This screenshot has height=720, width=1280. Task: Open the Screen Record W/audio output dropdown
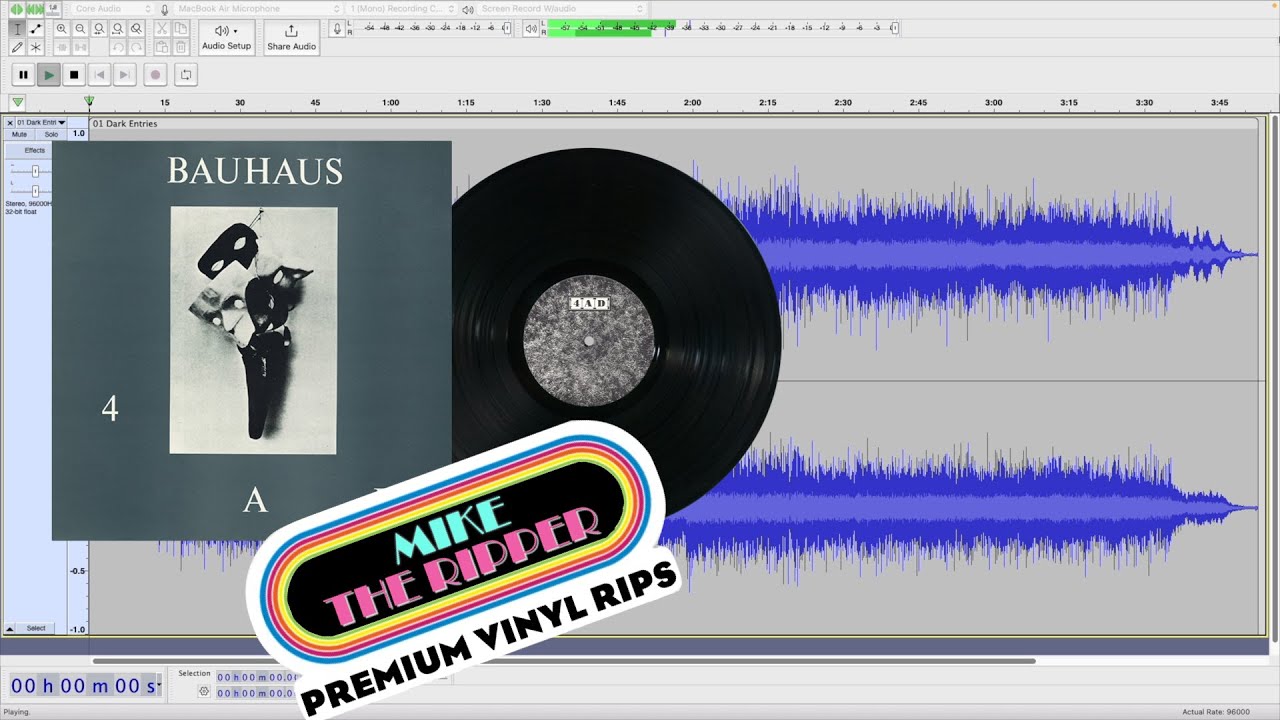coord(562,9)
